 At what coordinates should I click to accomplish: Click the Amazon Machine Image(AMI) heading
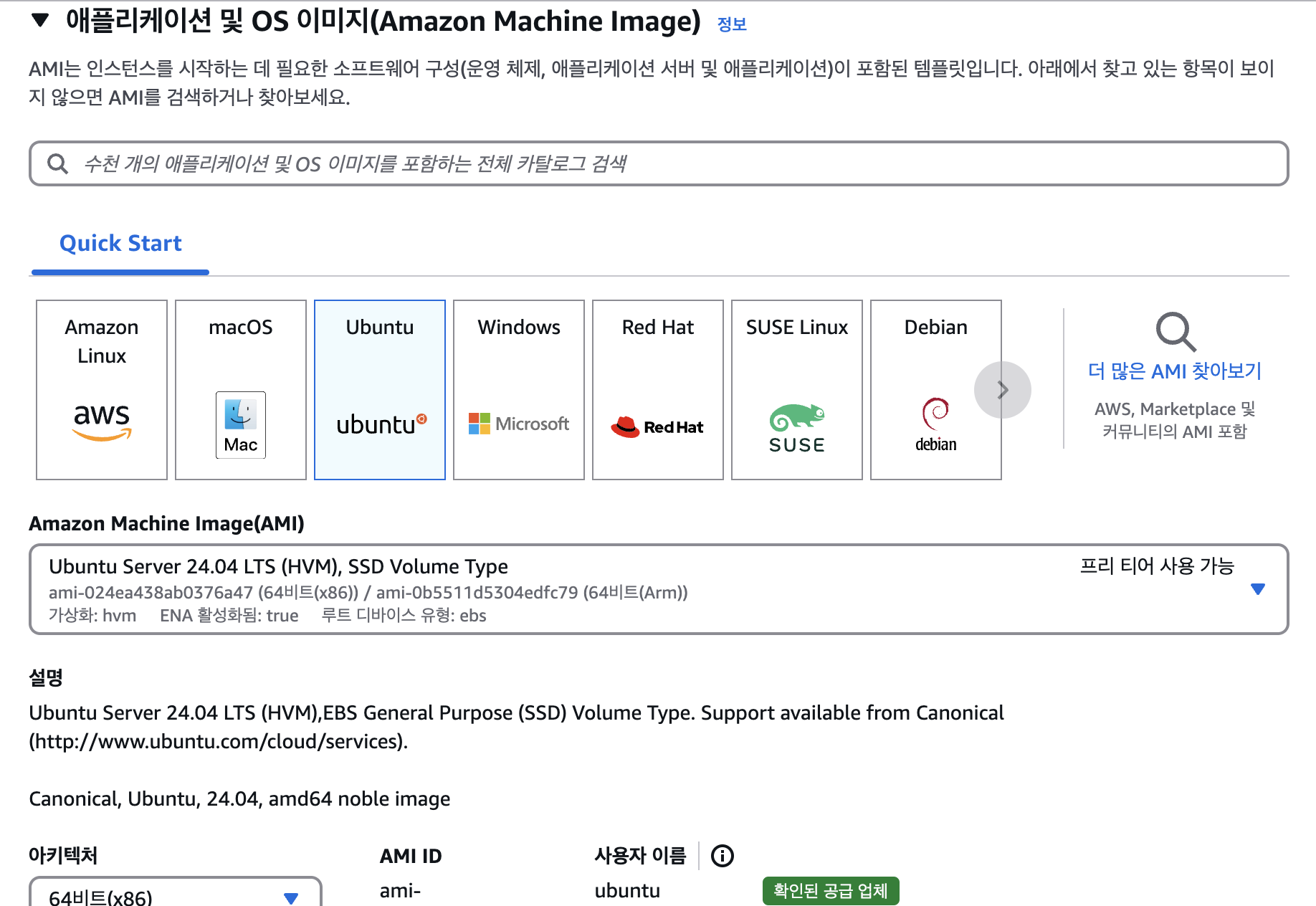click(x=166, y=524)
